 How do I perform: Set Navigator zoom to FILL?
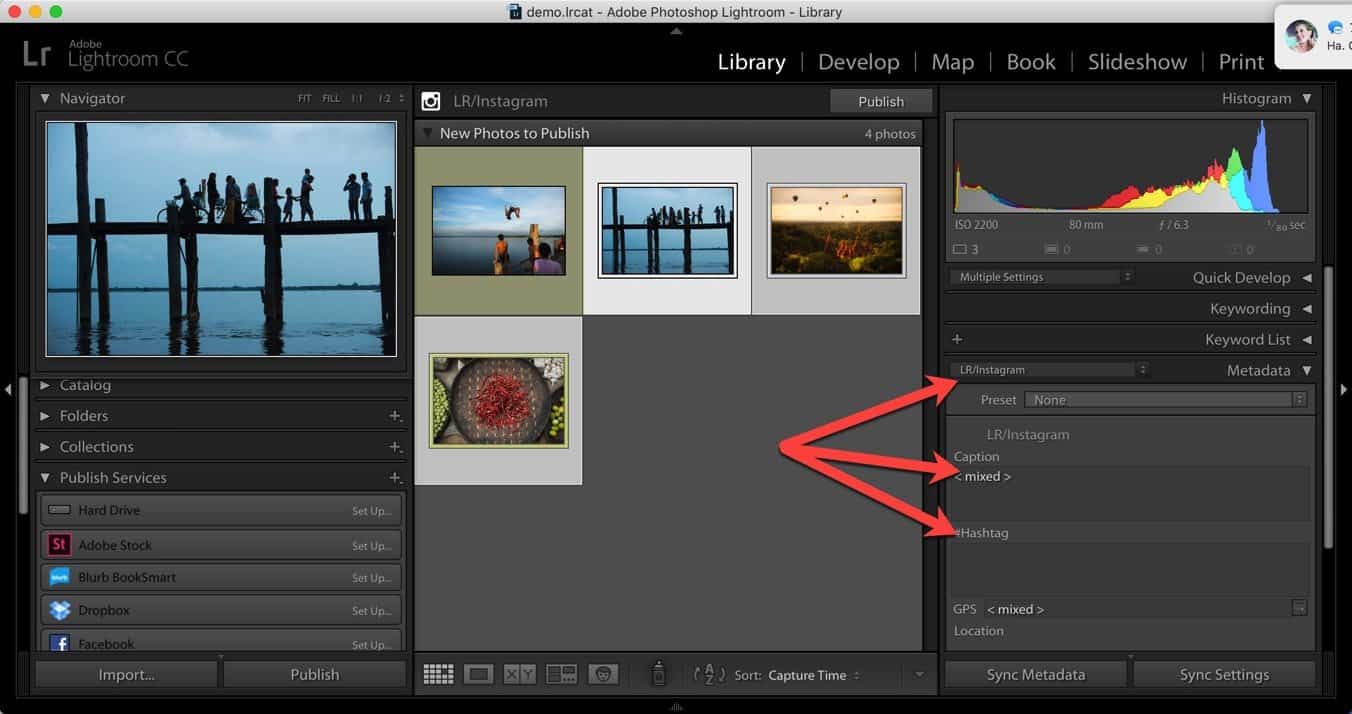click(x=331, y=99)
